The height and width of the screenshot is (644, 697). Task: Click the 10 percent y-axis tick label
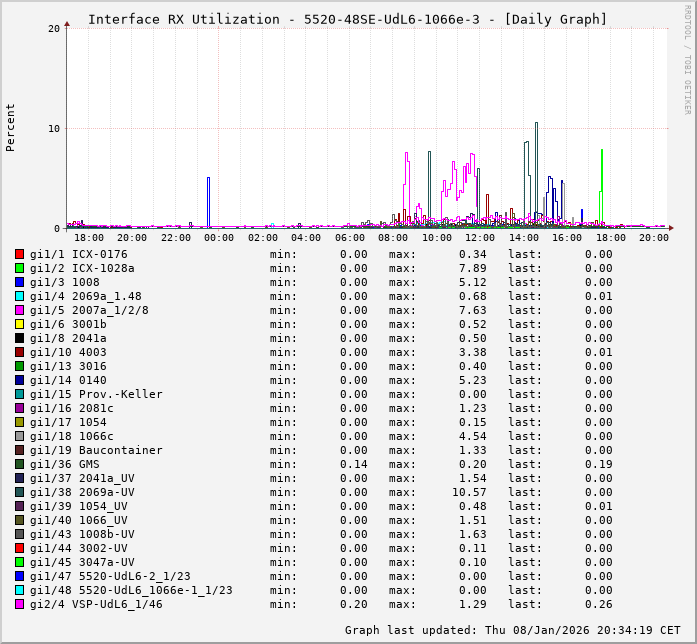[54, 128]
